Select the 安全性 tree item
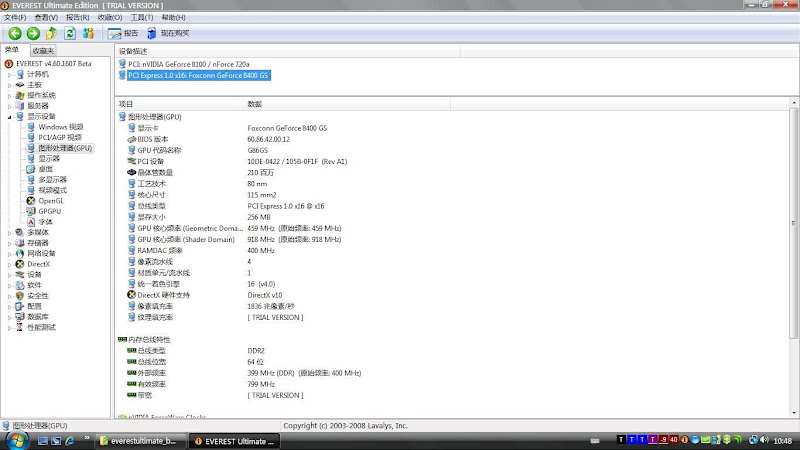Image resolution: width=800 pixels, height=450 pixels. (38, 296)
